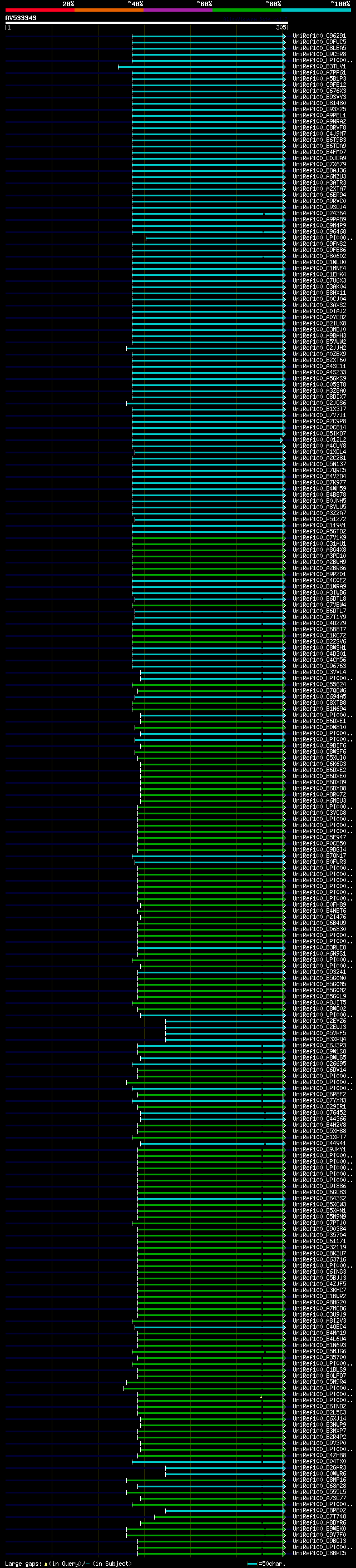The width and height of the screenshot is (356, 1568).
Task: Select the UniRef100_D0FH89 label
Action: point(319,904)
